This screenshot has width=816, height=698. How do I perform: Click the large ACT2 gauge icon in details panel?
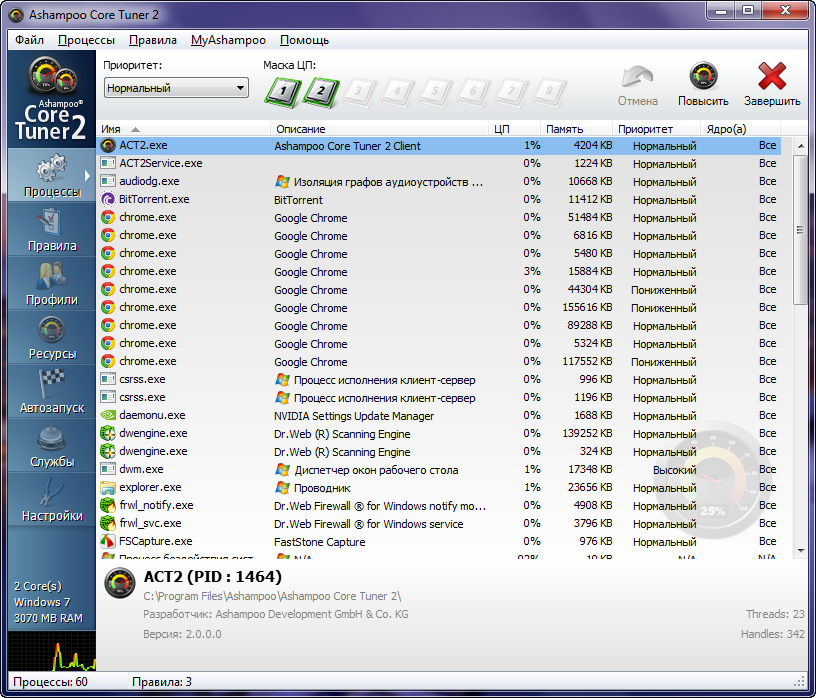point(120,583)
